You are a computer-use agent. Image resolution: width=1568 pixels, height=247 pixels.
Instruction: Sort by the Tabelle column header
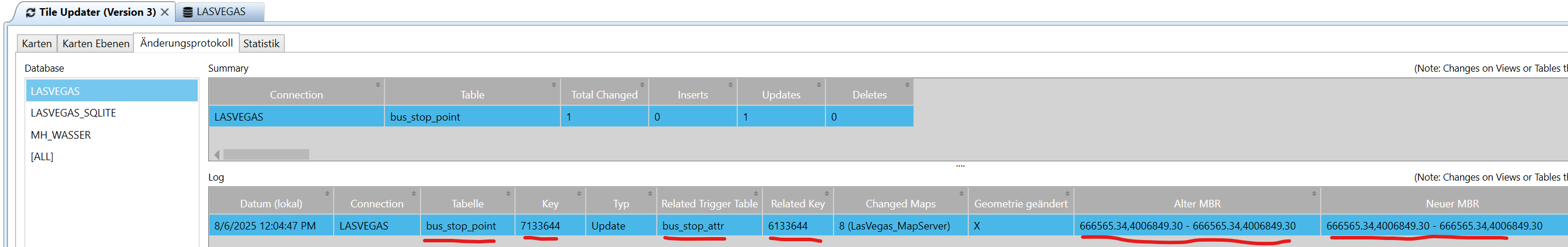tap(467, 203)
